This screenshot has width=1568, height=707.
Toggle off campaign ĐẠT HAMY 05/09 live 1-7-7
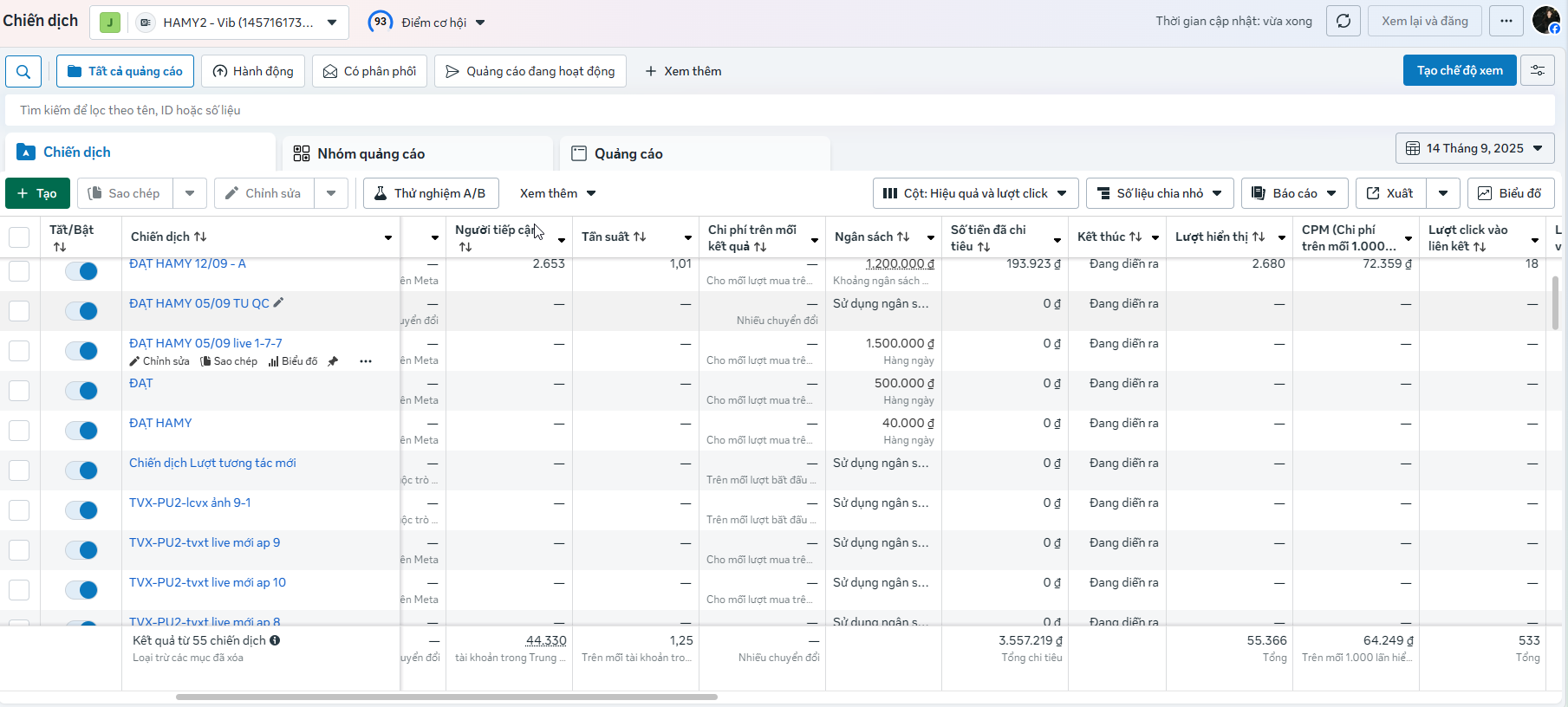[x=81, y=351]
